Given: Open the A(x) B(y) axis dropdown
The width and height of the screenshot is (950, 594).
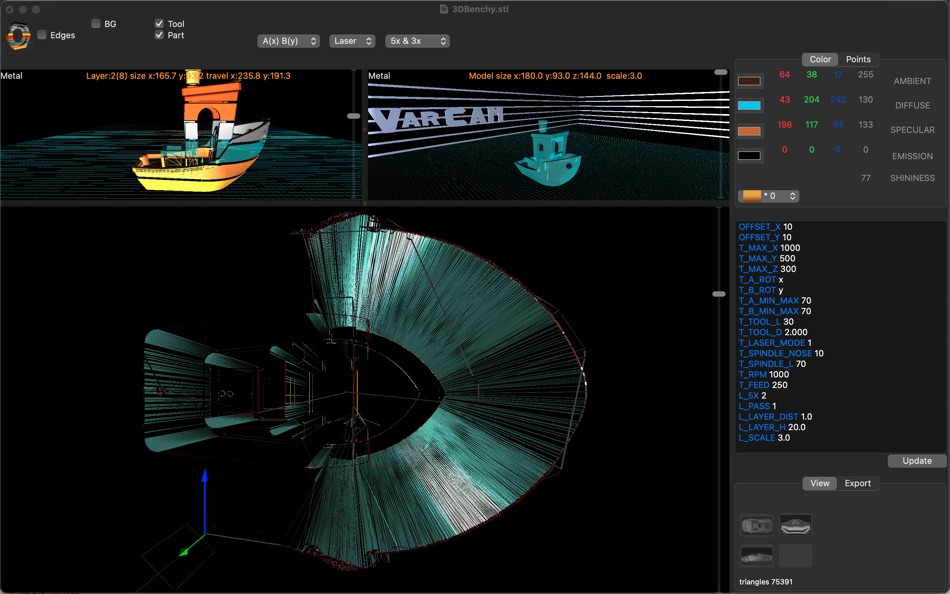Looking at the screenshot, I should pyautogui.click(x=288, y=41).
